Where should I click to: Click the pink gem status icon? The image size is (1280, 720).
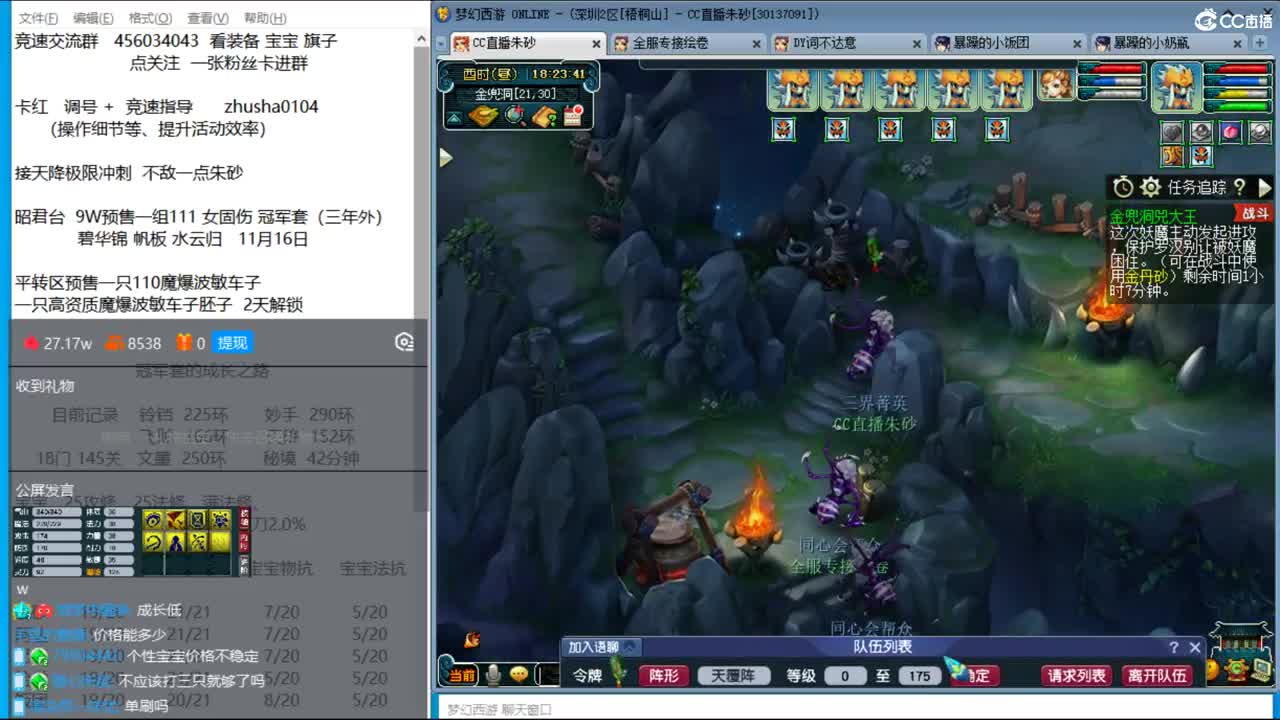coord(1230,132)
